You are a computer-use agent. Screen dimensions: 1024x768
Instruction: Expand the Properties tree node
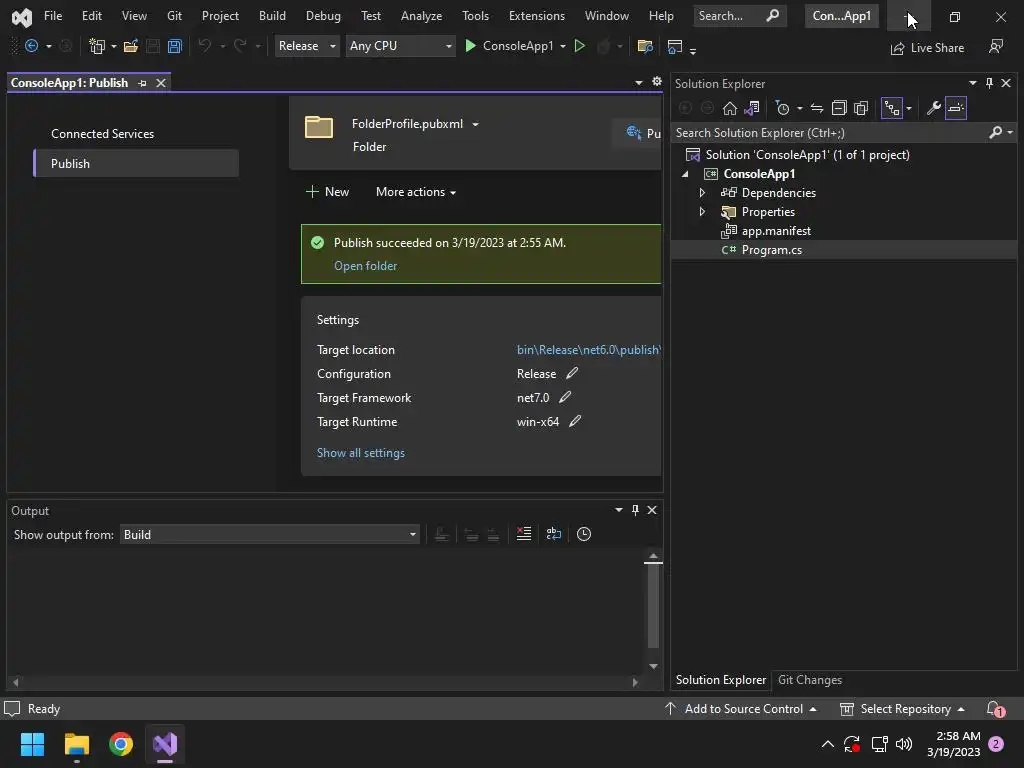coord(703,212)
